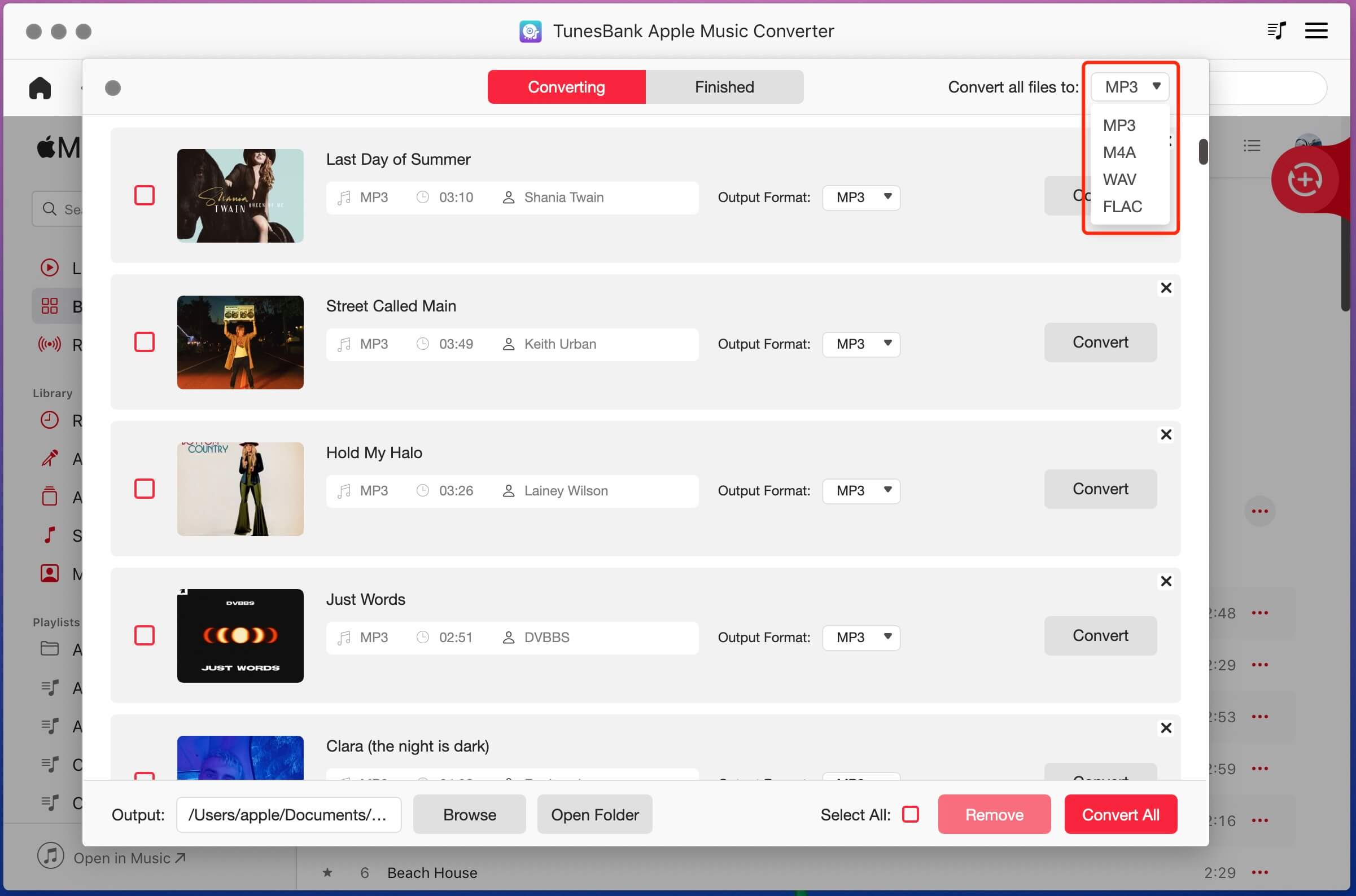The height and width of the screenshot is (896, 1356).
Task: Click the star next to Beach House
Action: pyautogui.click(x=327, y=872)
